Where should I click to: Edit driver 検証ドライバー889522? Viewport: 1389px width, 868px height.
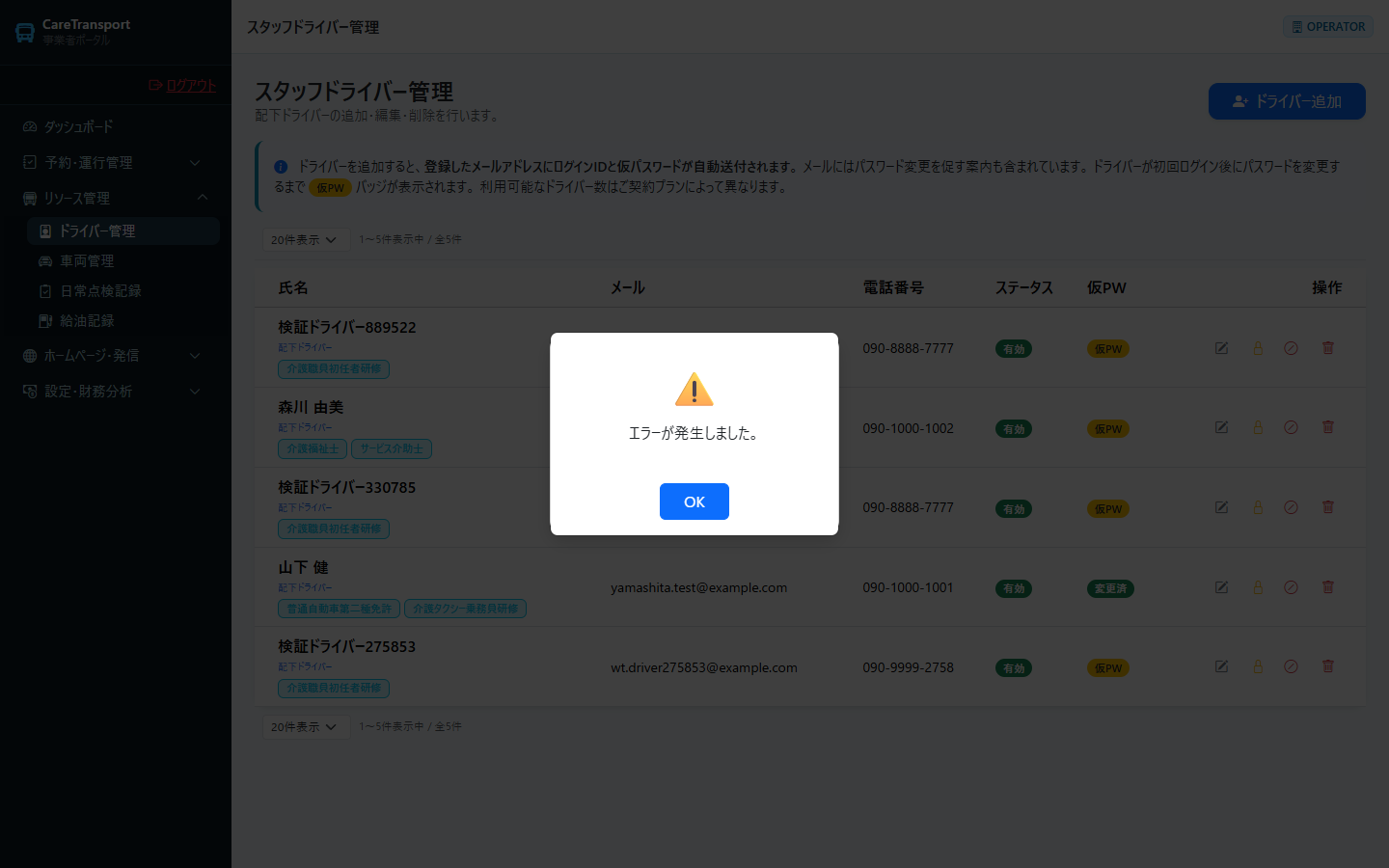[1221, 348]
